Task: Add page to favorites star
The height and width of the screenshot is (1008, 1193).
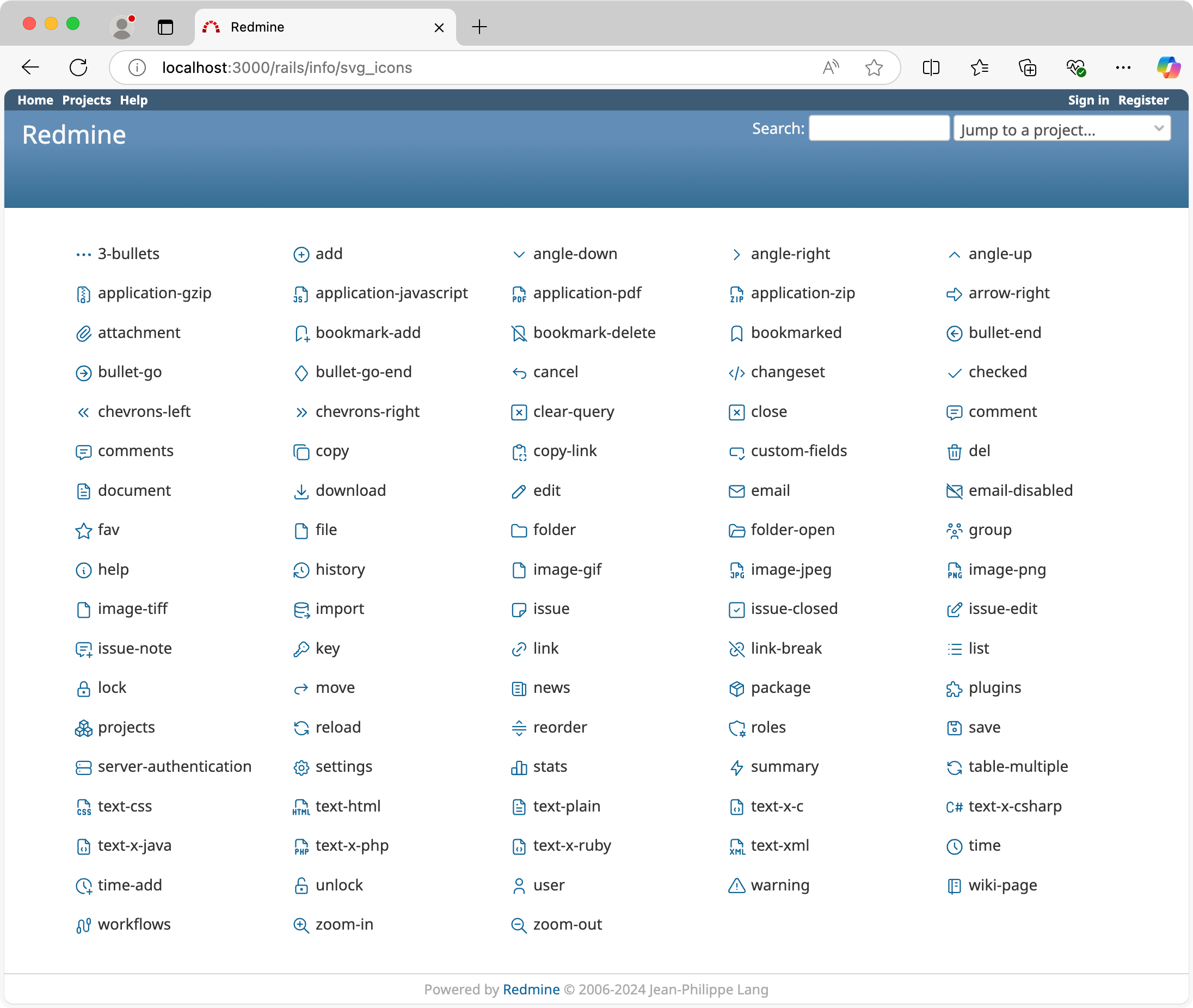Action: 874,67
